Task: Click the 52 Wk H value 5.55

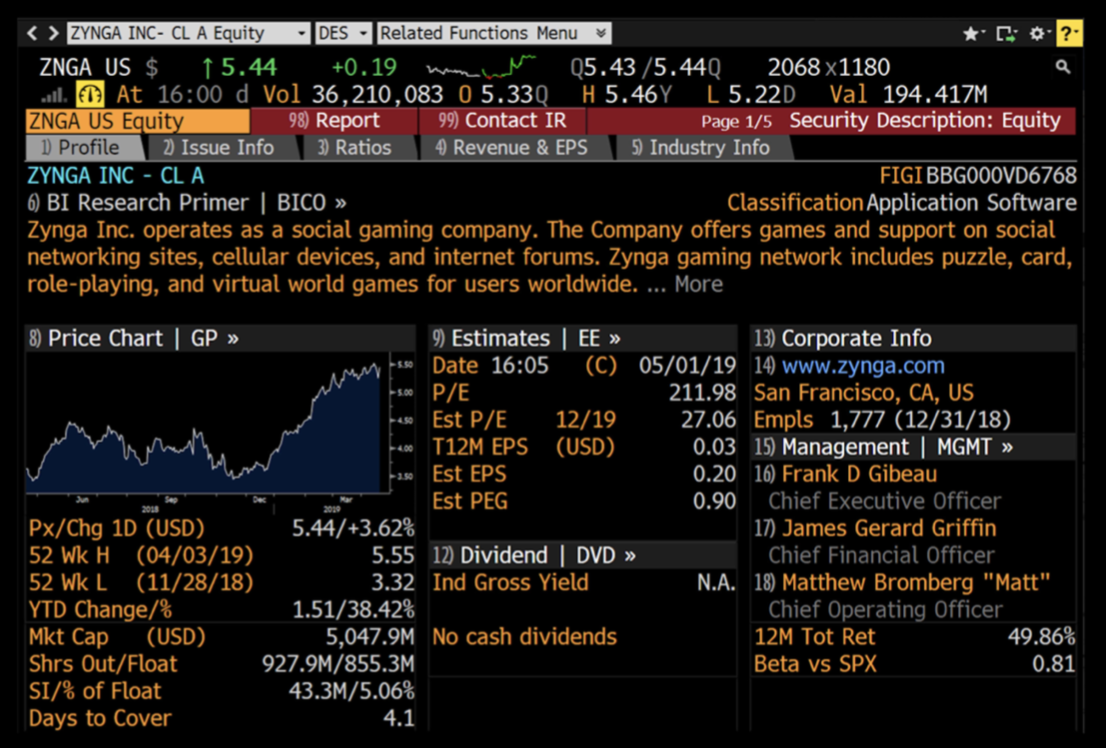Action: pyautogui.click(x=393, y=555)
